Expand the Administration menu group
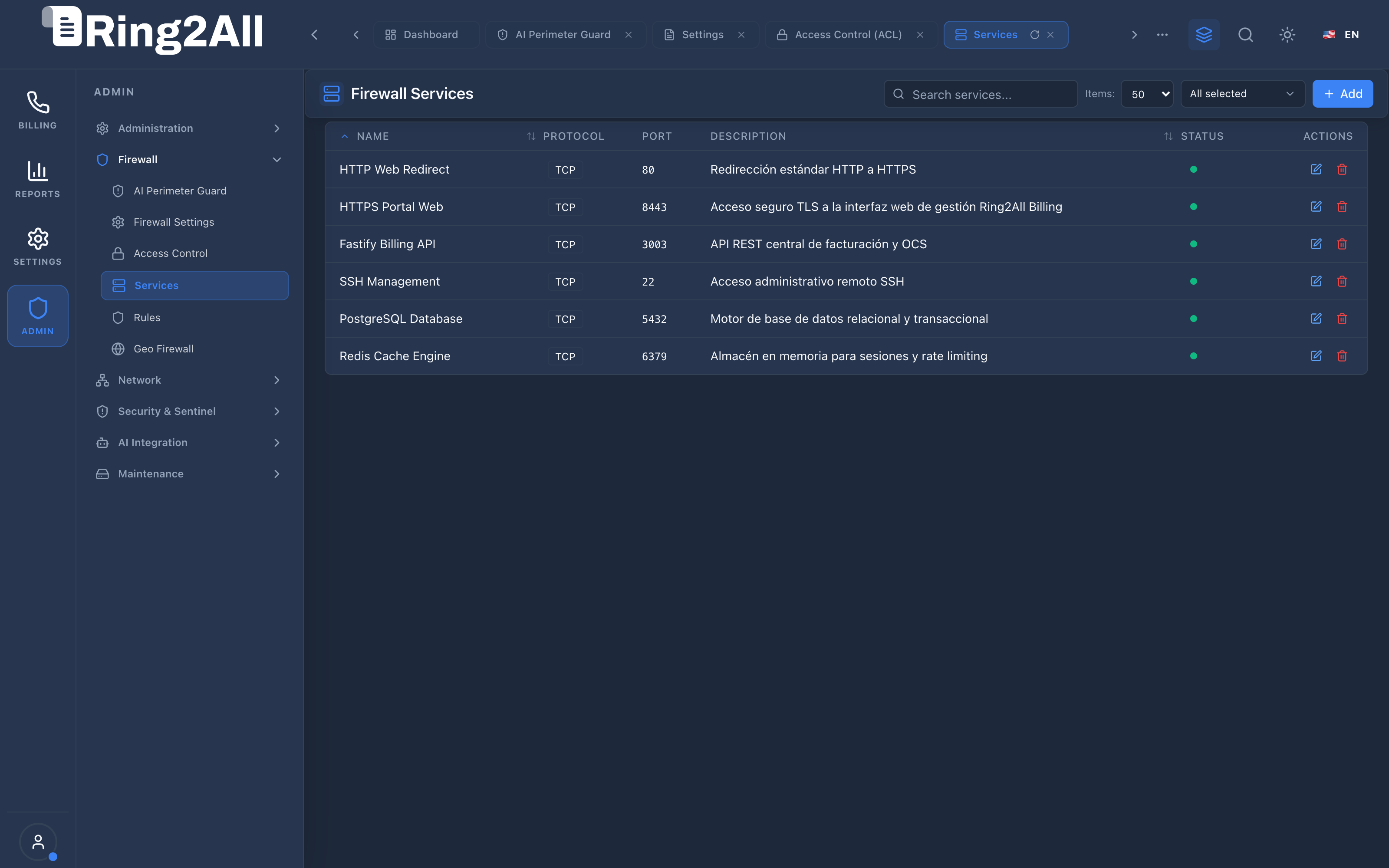 (x=189, y=128)
